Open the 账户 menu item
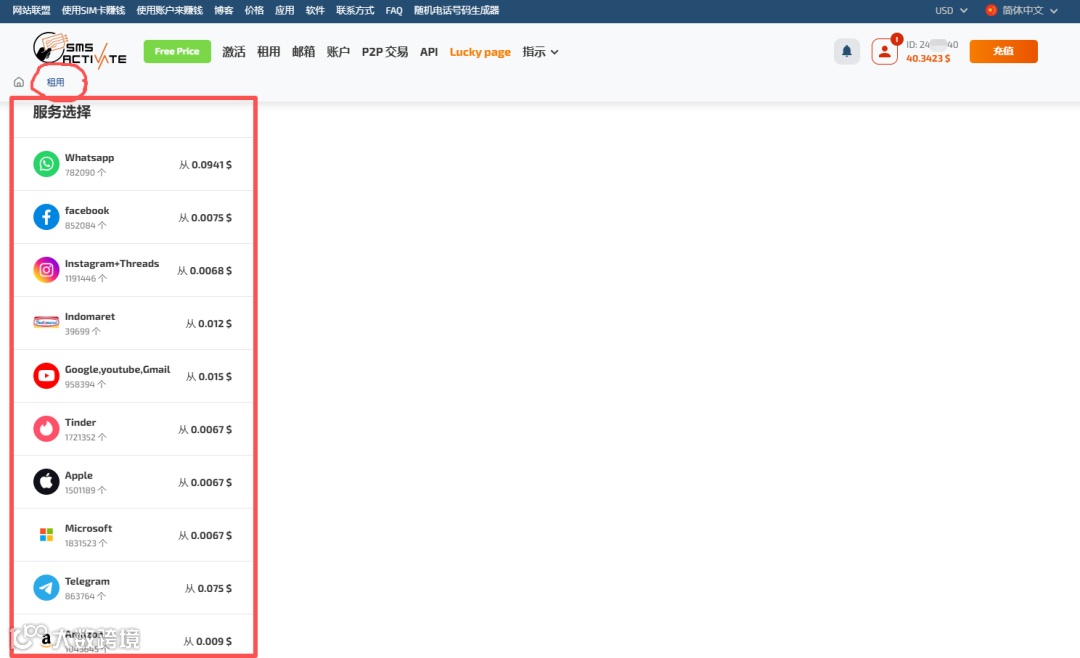 coord(338,52)
